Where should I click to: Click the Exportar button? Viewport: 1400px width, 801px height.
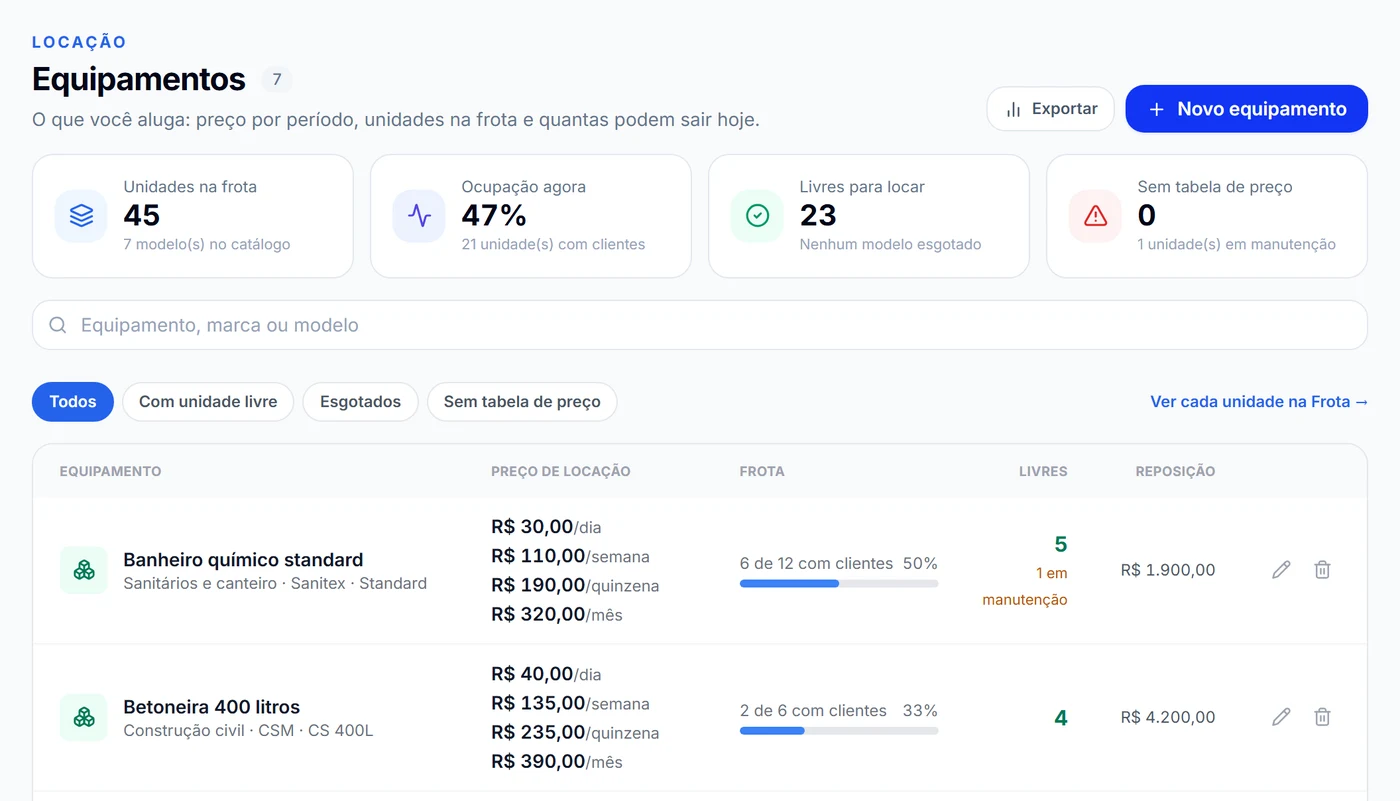(x=1050, y=109)
